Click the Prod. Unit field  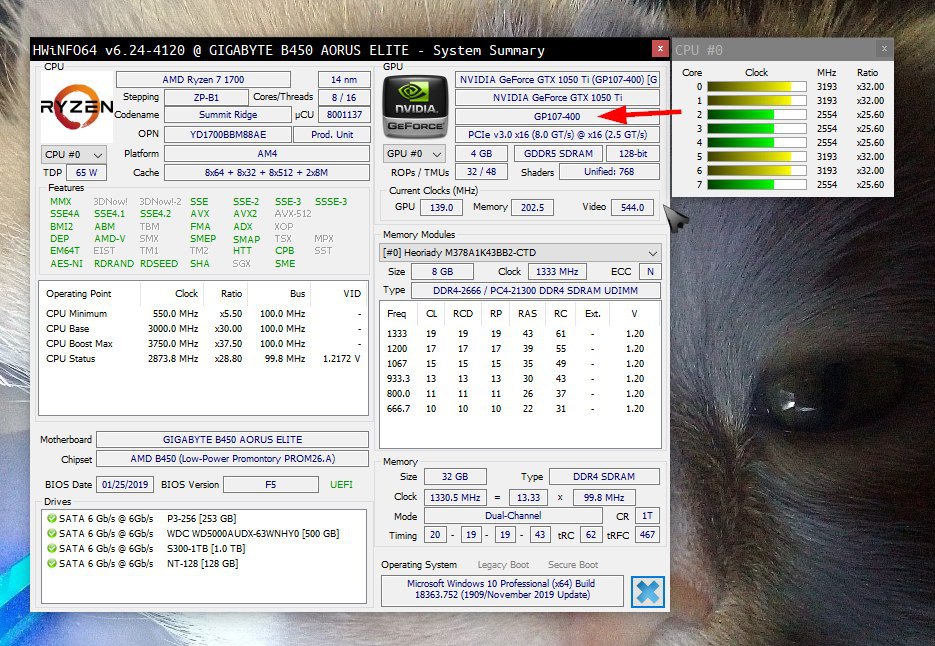pyautogui.click(x=332, y=134)
